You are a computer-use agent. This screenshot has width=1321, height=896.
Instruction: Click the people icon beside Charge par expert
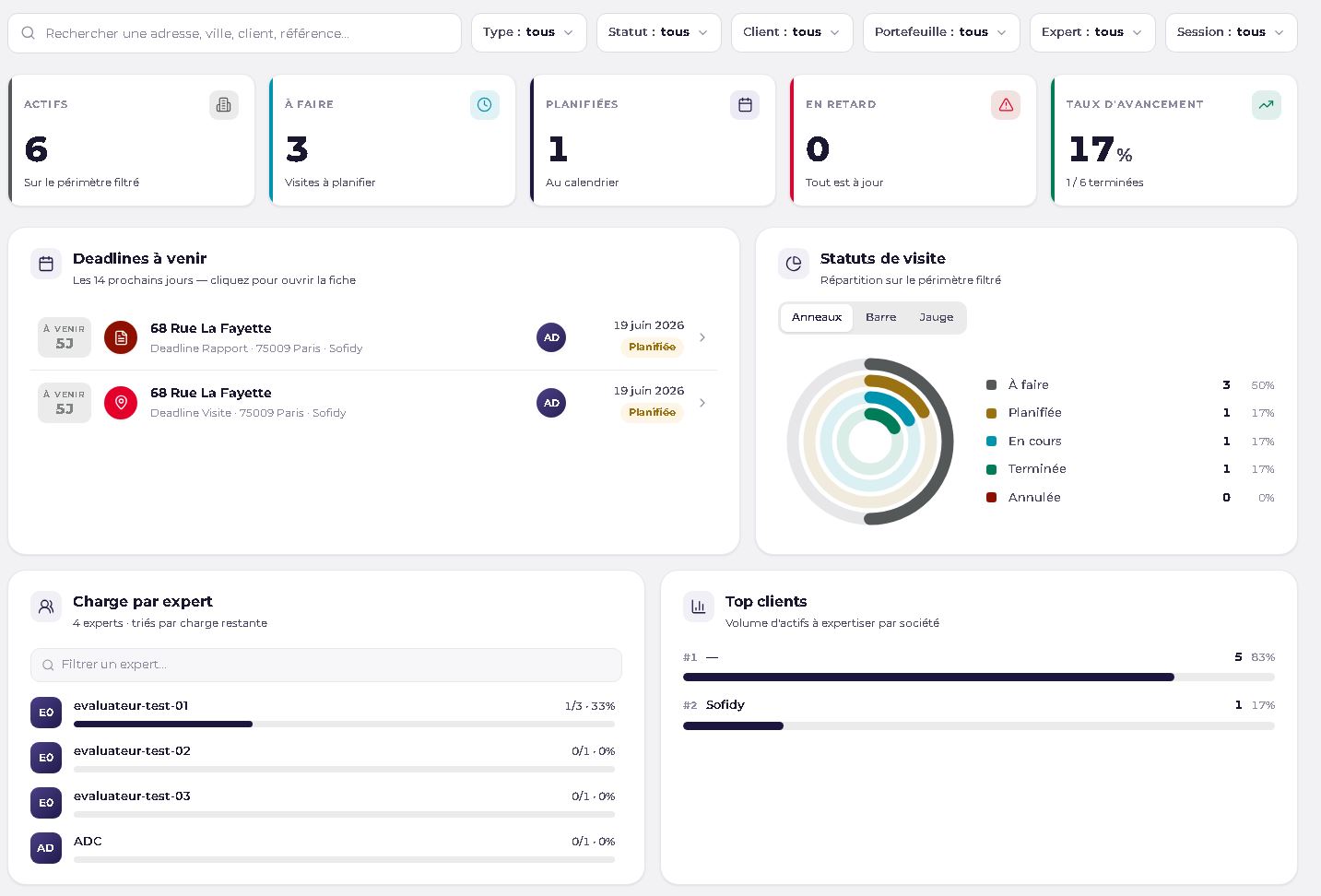tap(46, 607)
